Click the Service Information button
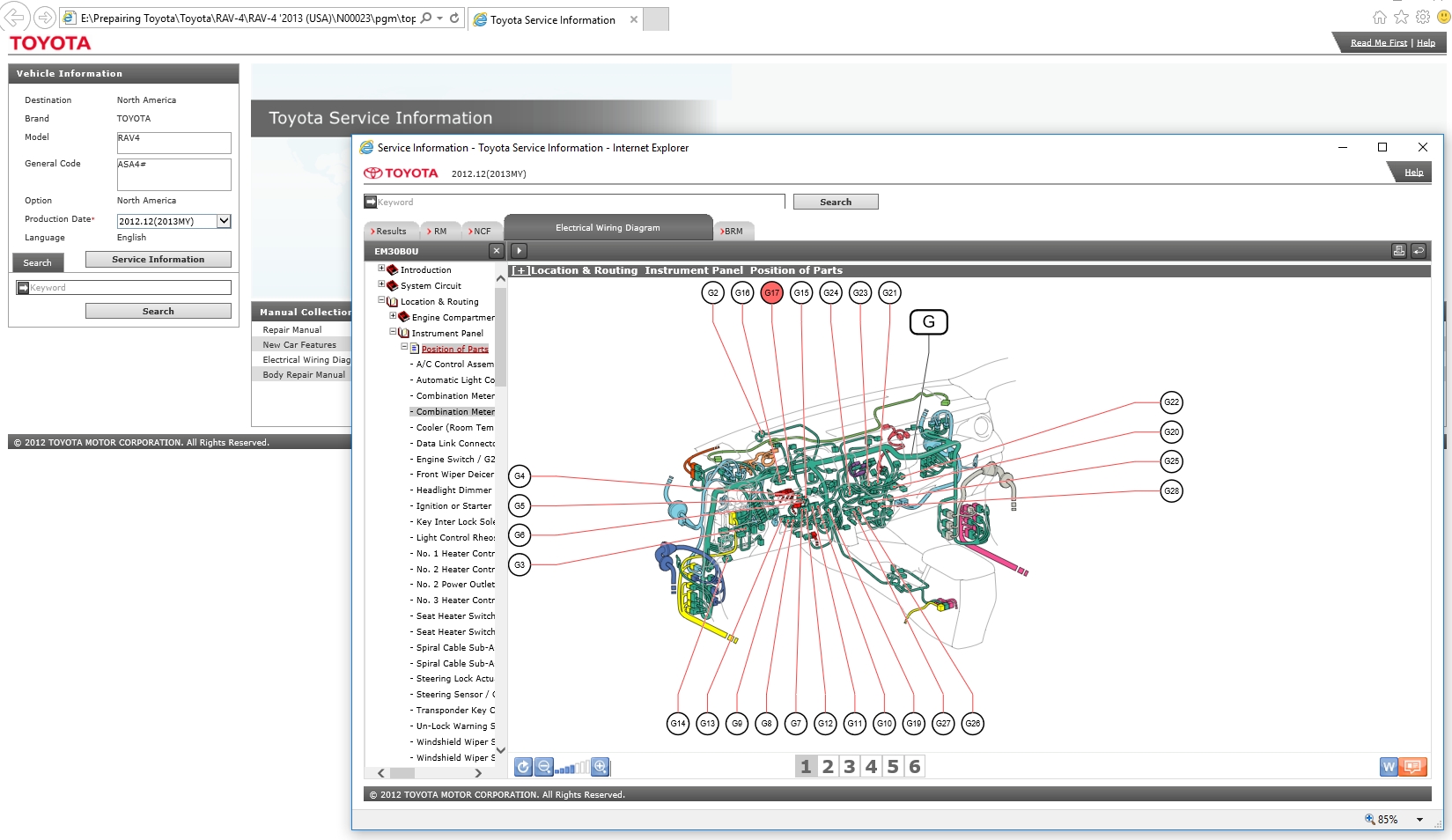Screen dimensions: 1452x840 (x=158, y=260)
